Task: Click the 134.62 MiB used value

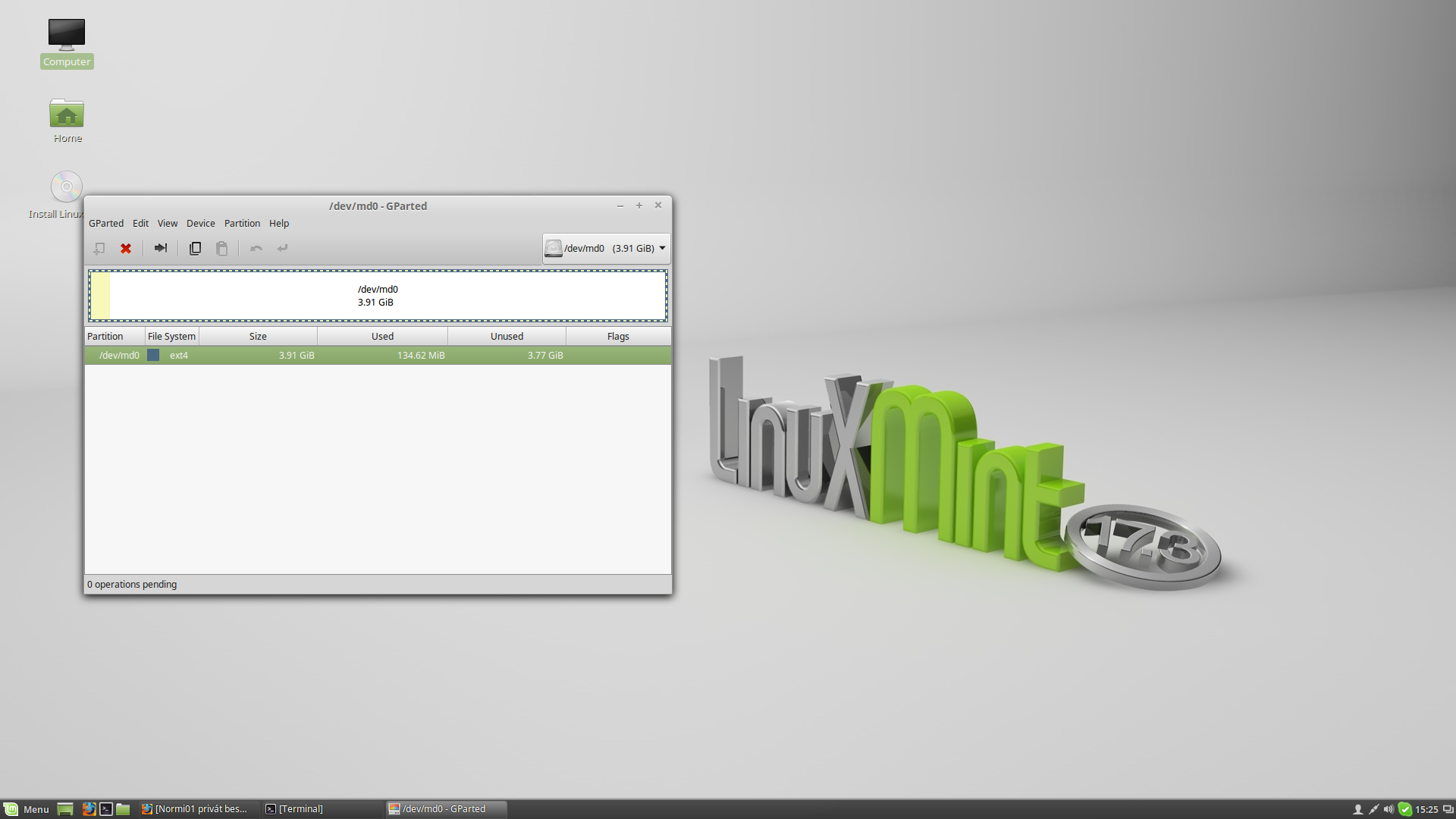Action: click(421, 356)
